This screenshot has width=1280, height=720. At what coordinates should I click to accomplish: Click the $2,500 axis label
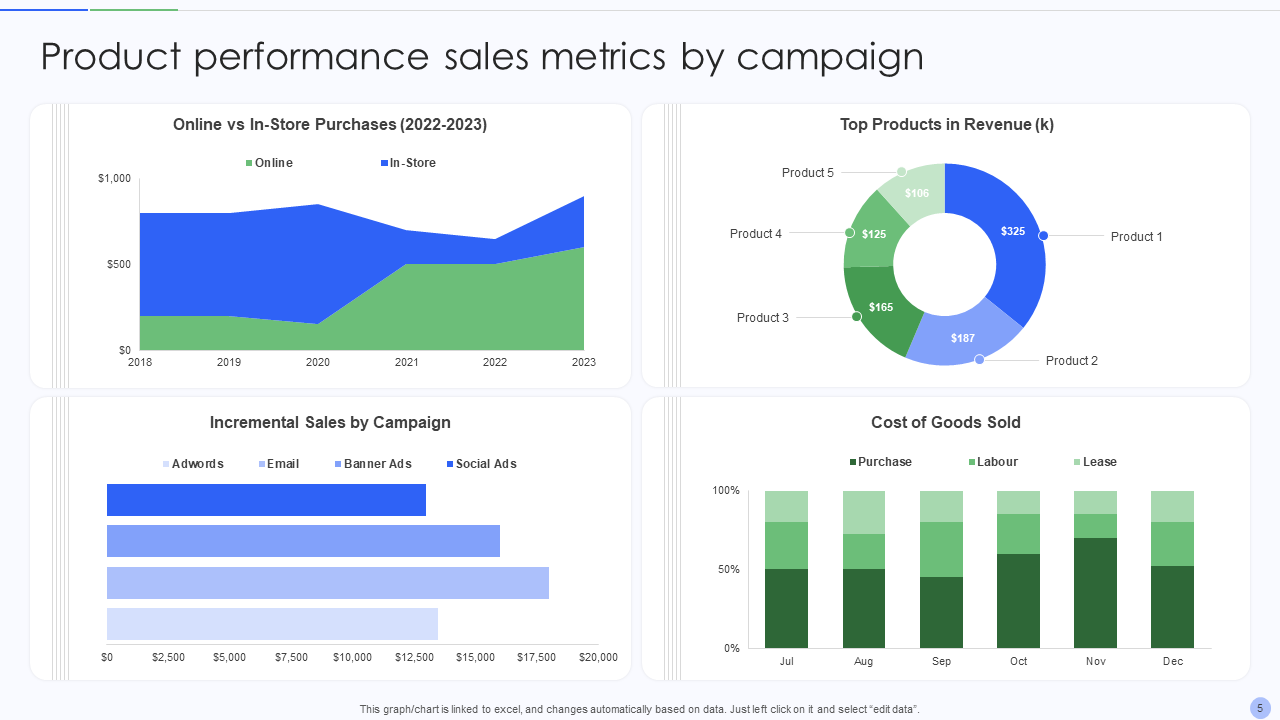point(168,658)
